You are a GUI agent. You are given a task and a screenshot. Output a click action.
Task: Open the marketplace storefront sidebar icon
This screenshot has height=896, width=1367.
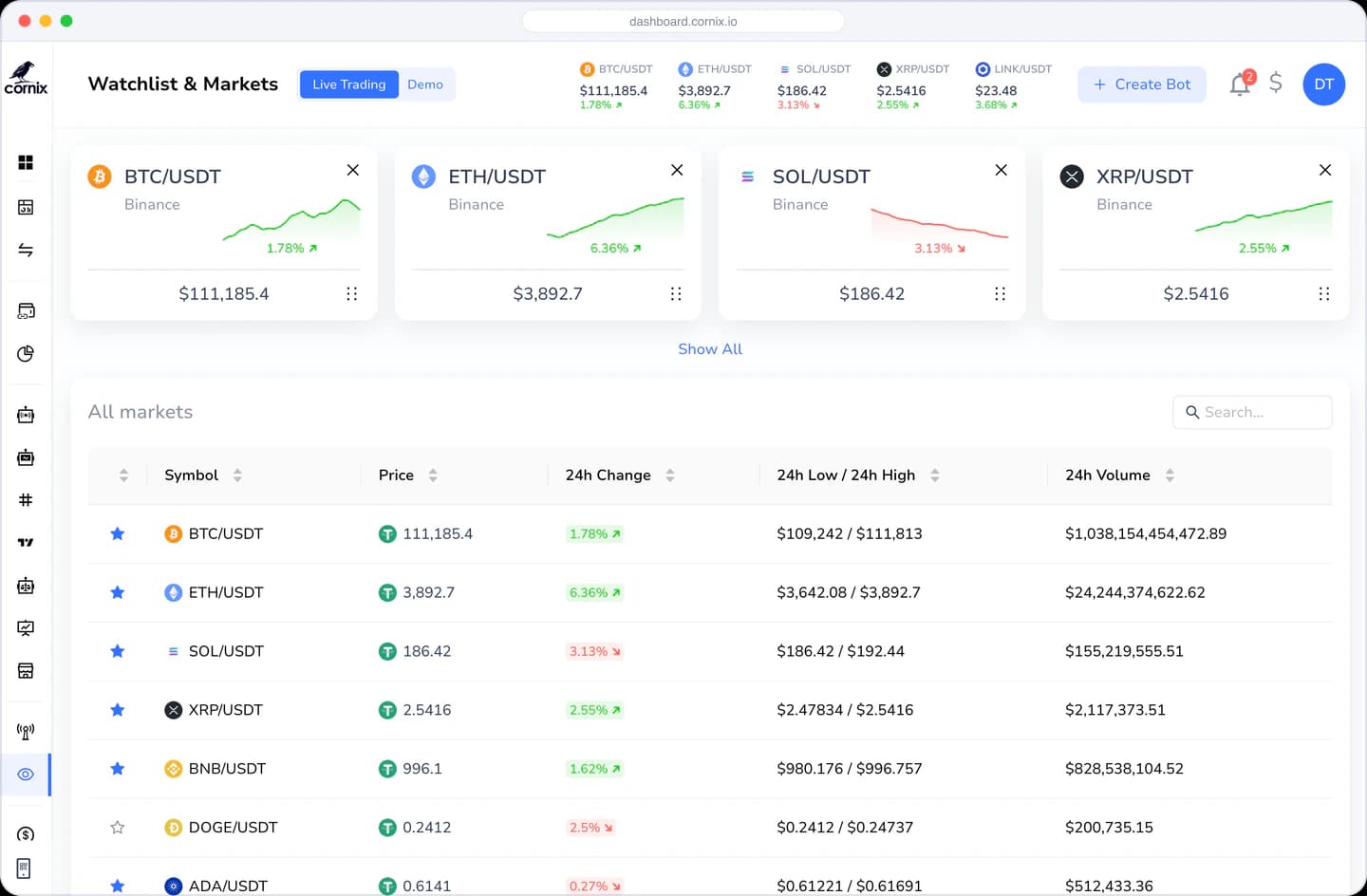(26, 671)
